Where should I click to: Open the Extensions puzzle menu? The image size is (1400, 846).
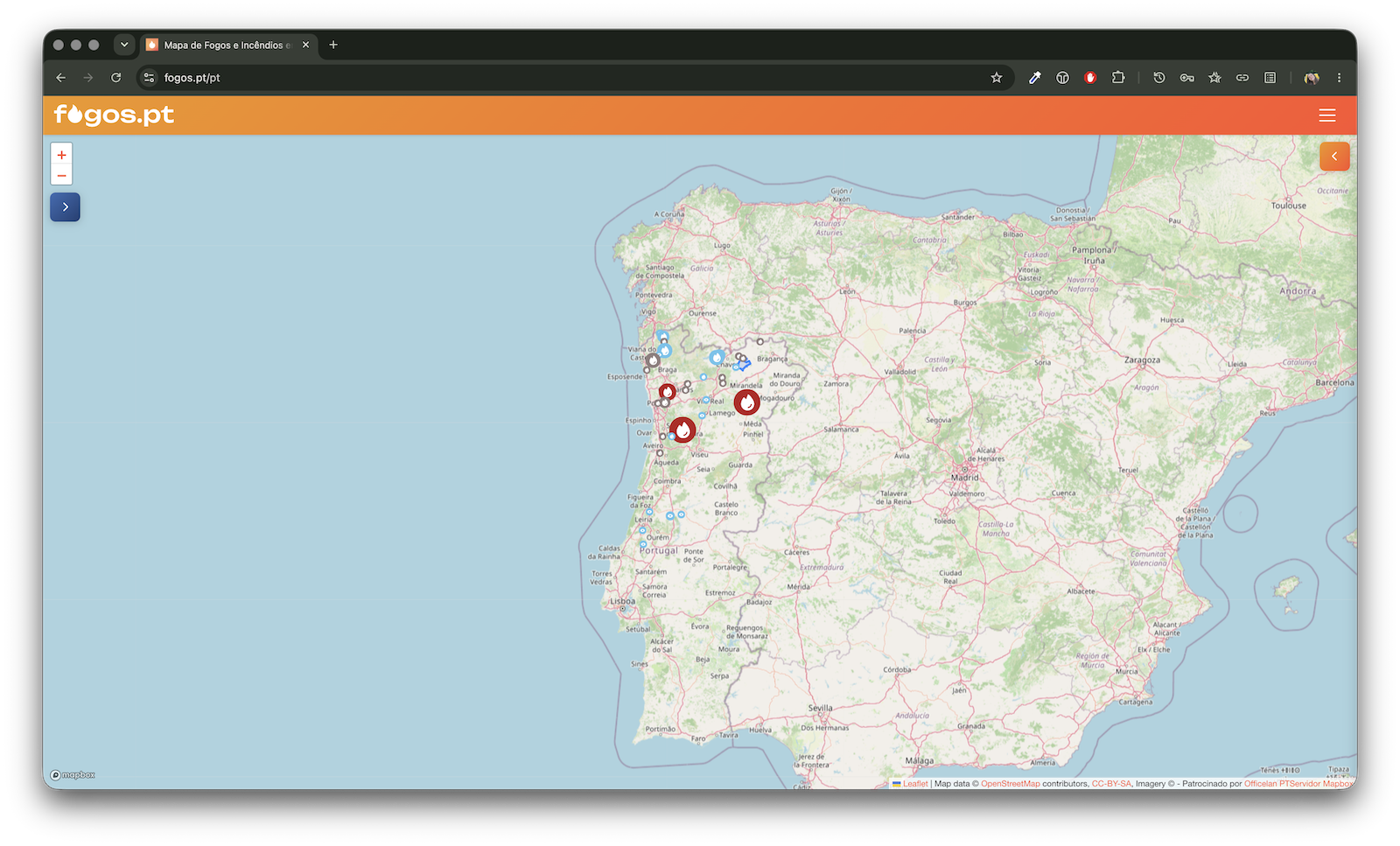pyautogui.click(x=1118, y=78)
